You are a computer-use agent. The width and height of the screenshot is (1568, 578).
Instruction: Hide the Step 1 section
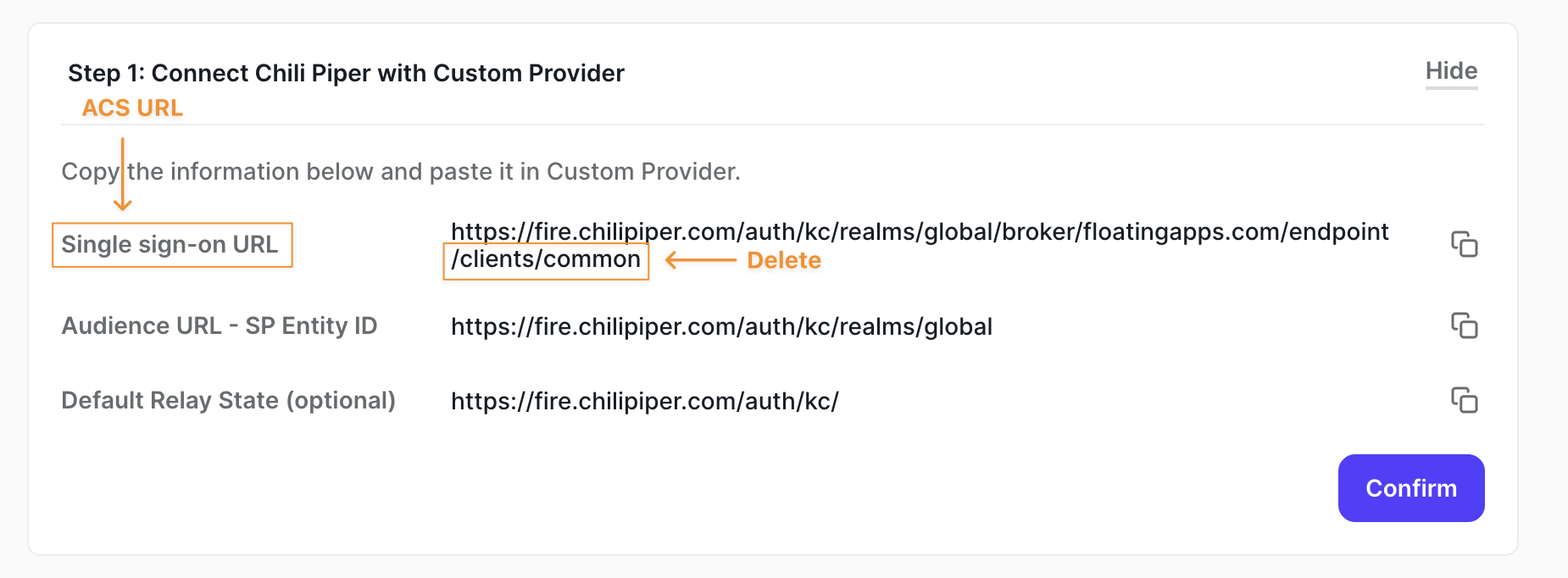(1451, 71)
